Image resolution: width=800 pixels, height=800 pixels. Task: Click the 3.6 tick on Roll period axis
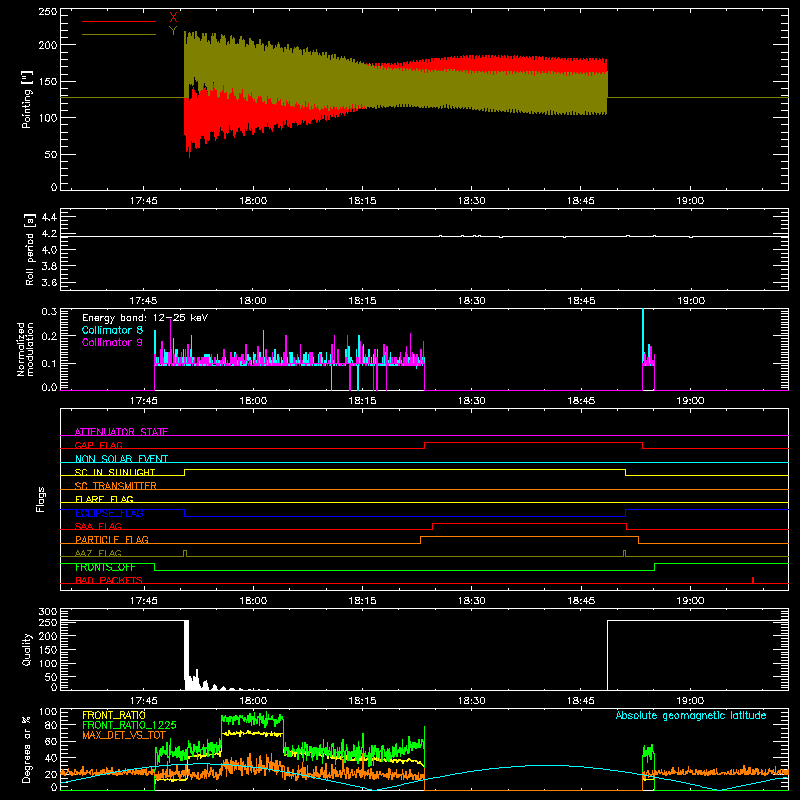coord(49,282)
